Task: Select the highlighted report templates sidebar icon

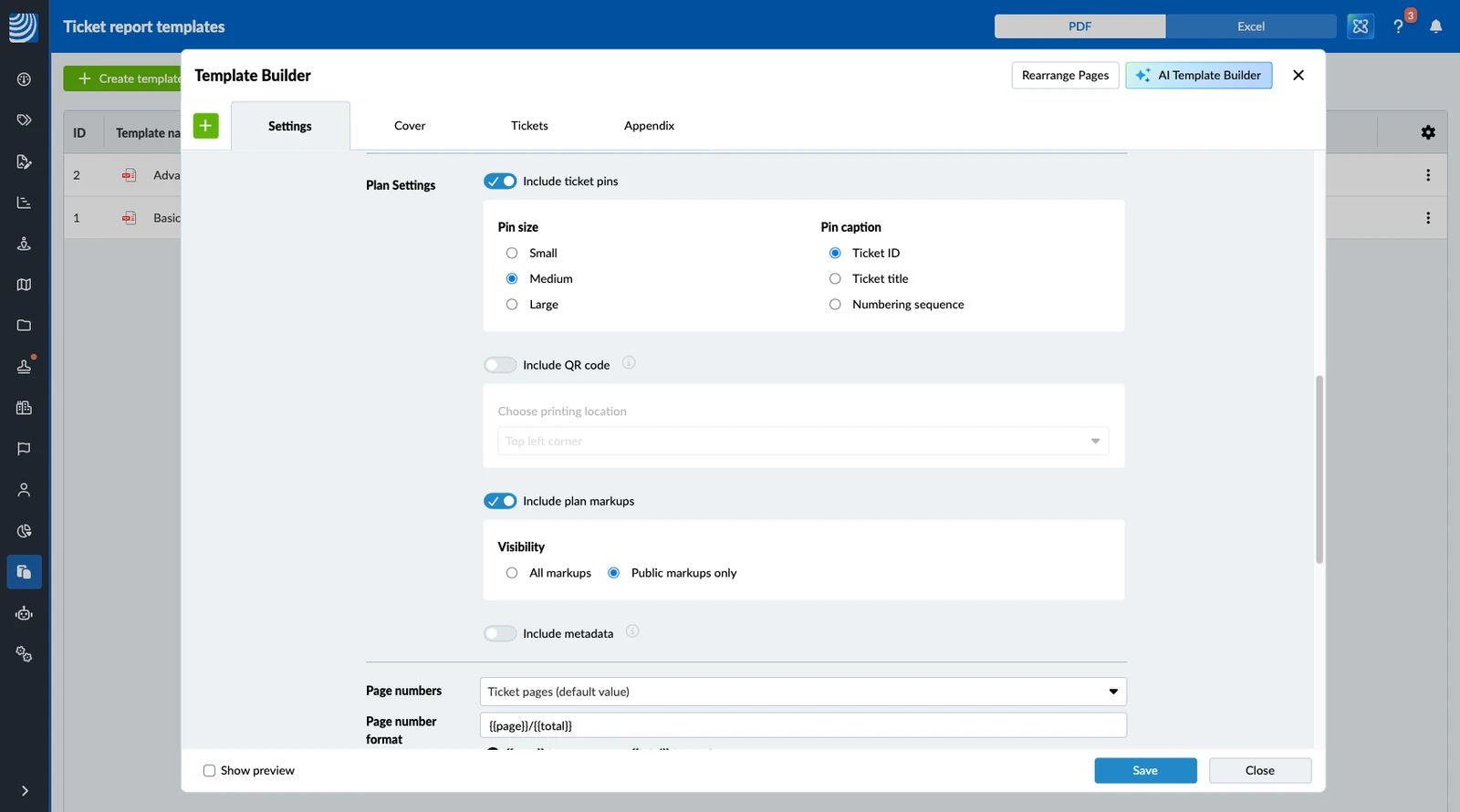Action: [24, 572]
